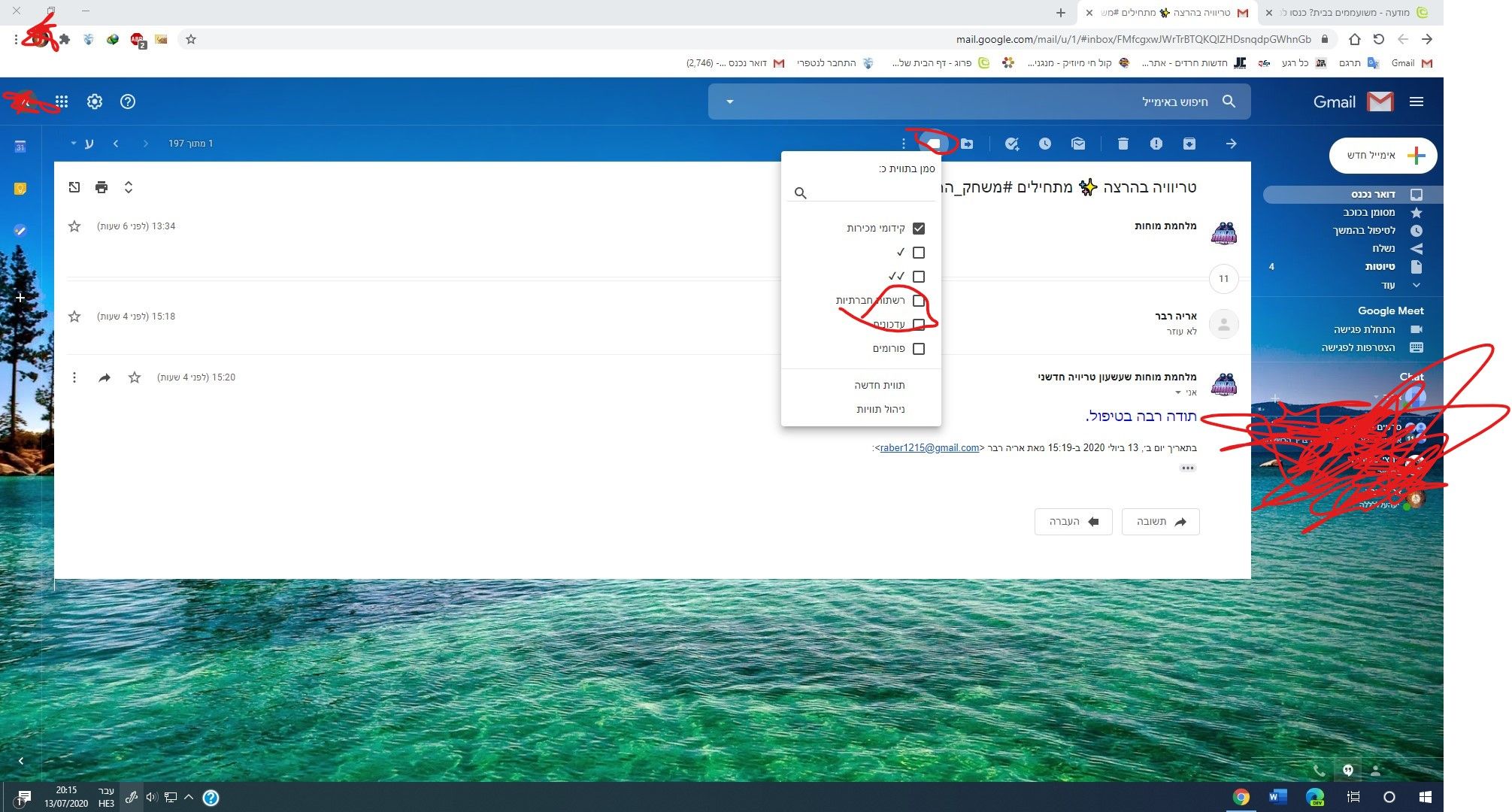Click the Move to folder icon

pos(967,144)
